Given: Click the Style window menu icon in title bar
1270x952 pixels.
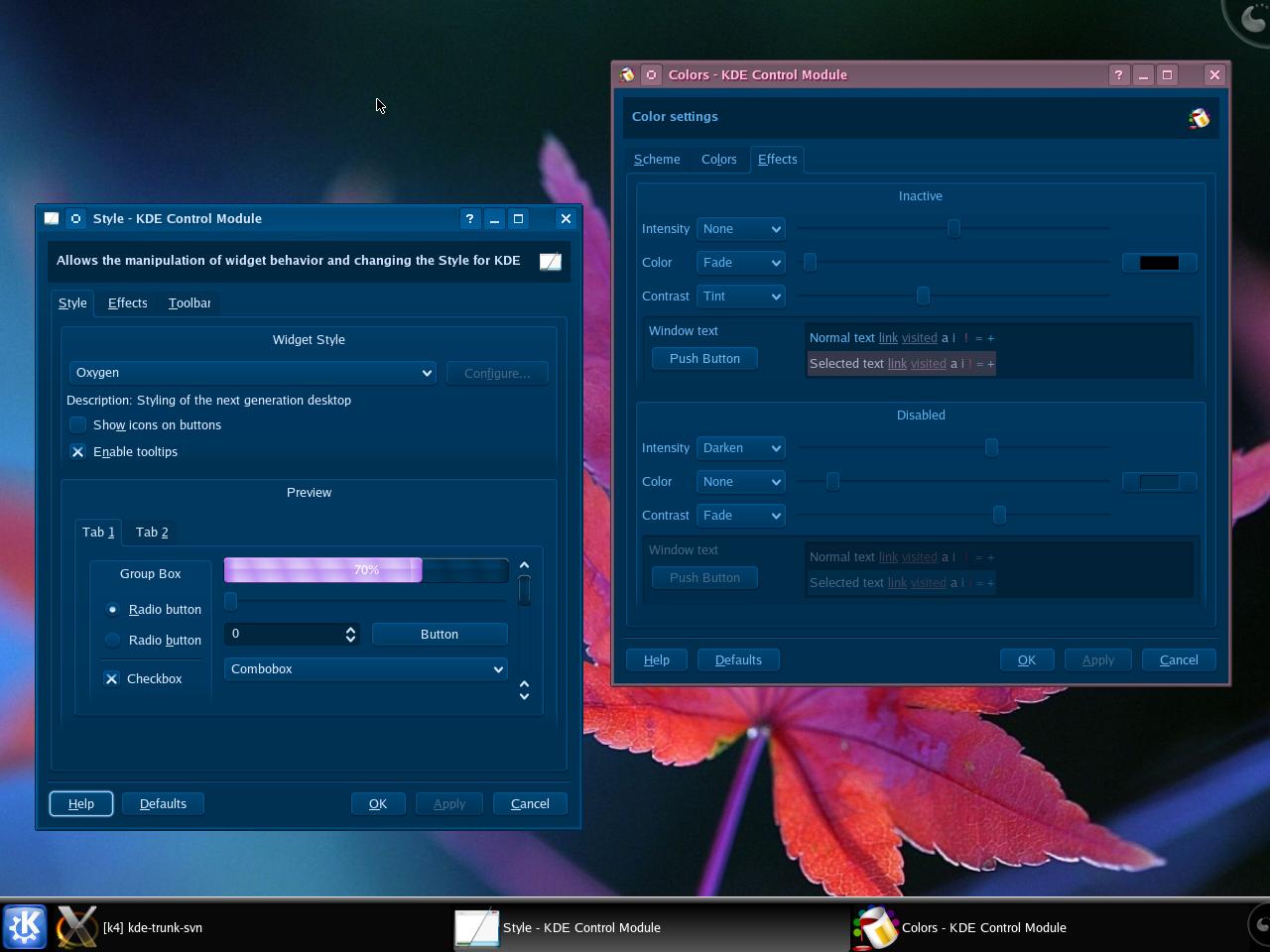Looking at the screenshot, I should click(x=52, y=218).
